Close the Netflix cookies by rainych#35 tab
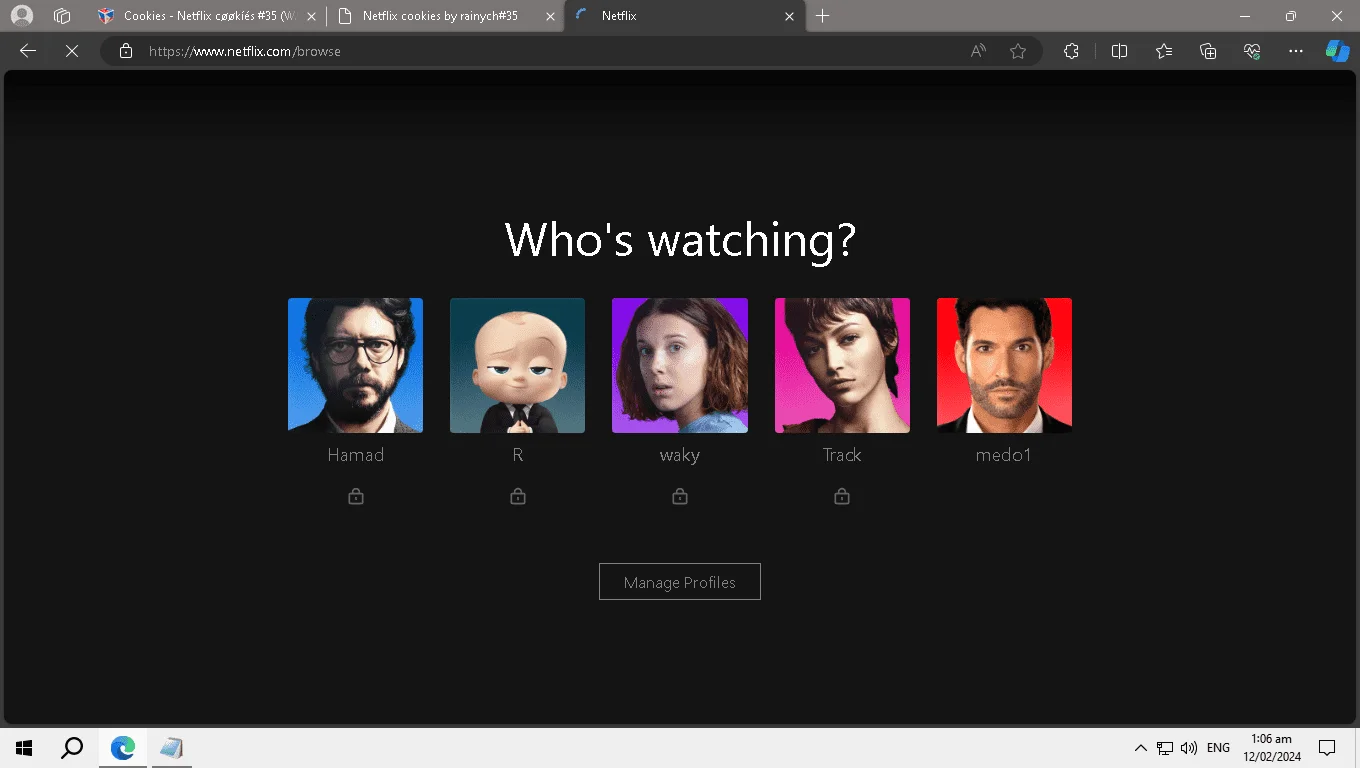This screenshot has height=768, width=1360. pyautogui.click(x=550, y=16)
